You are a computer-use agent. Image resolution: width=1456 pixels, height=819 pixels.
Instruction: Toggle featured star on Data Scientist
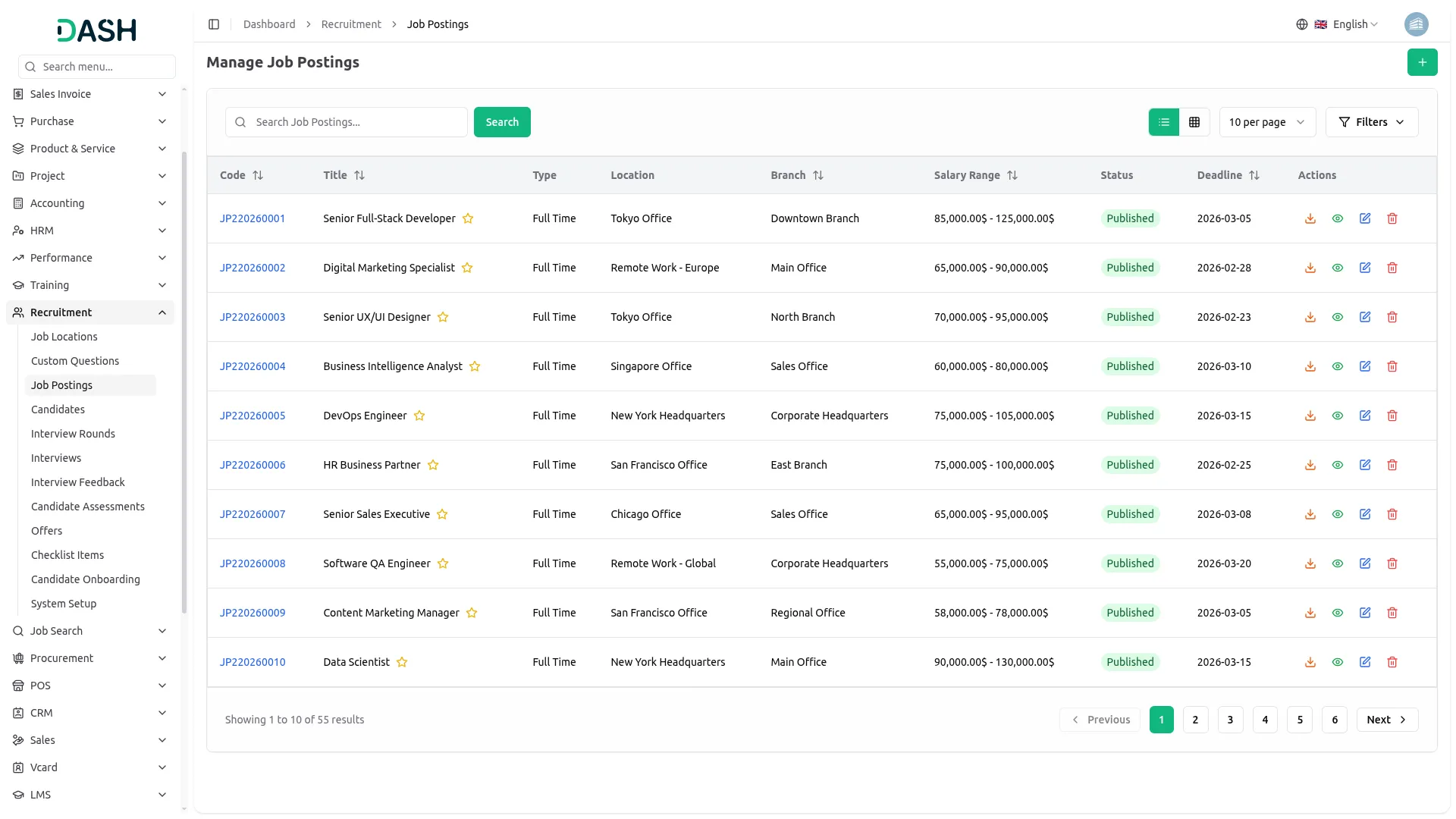pos(402,662)
